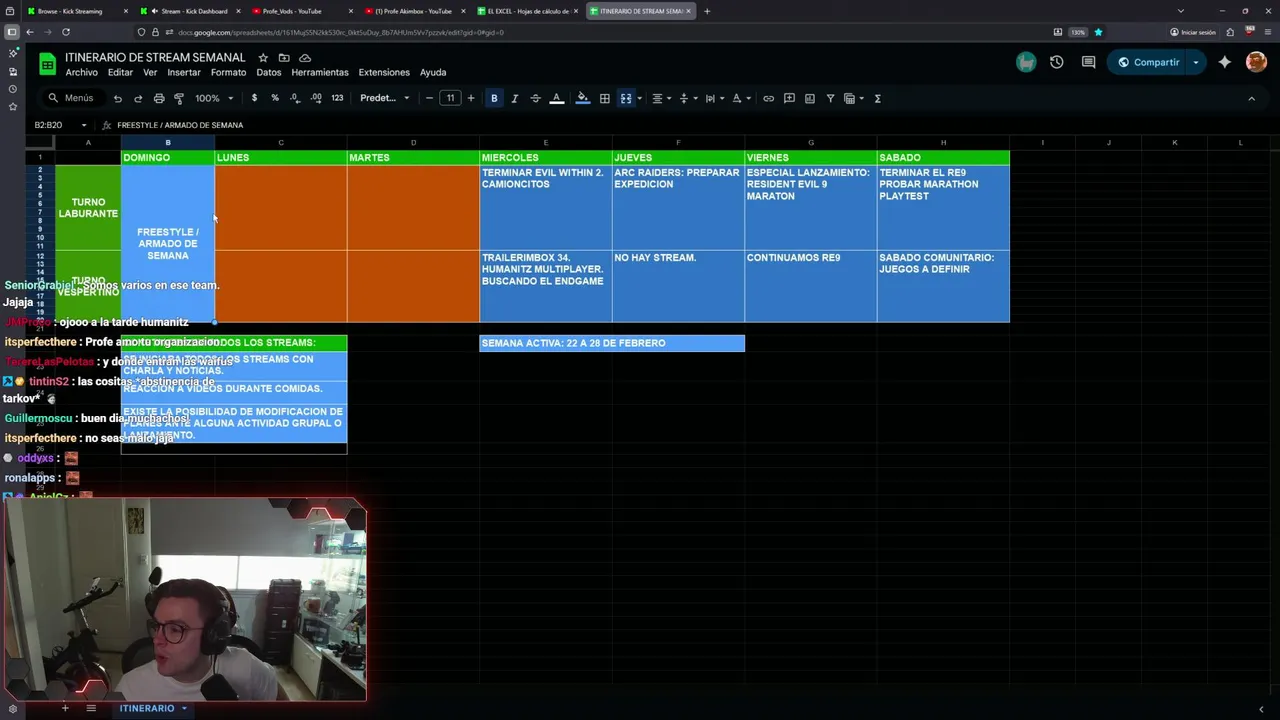Open the Sheets home logo
This screenshot has height=720, width=1280.
(x=47, y=64)
